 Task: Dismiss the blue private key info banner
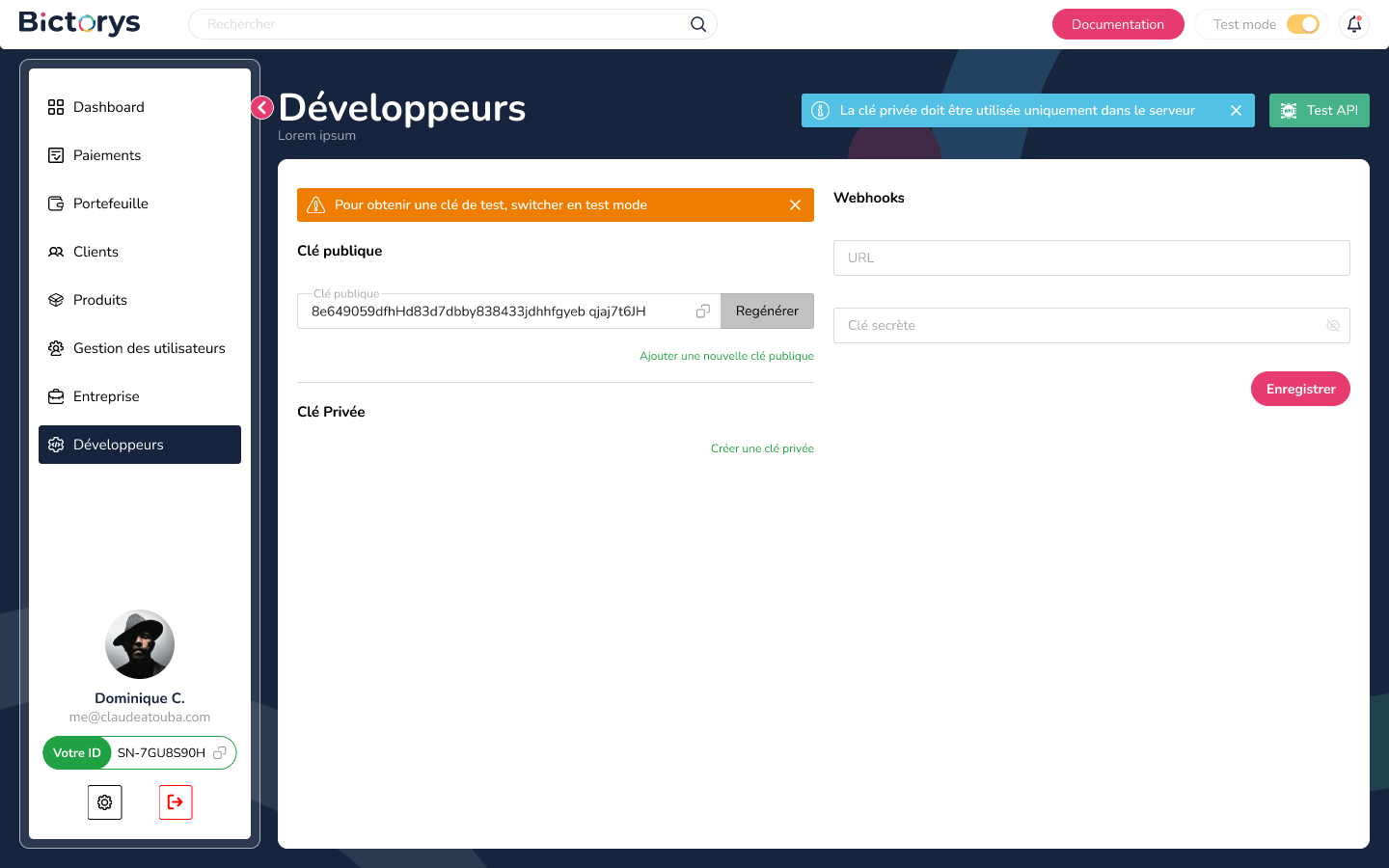(1236, 110)
